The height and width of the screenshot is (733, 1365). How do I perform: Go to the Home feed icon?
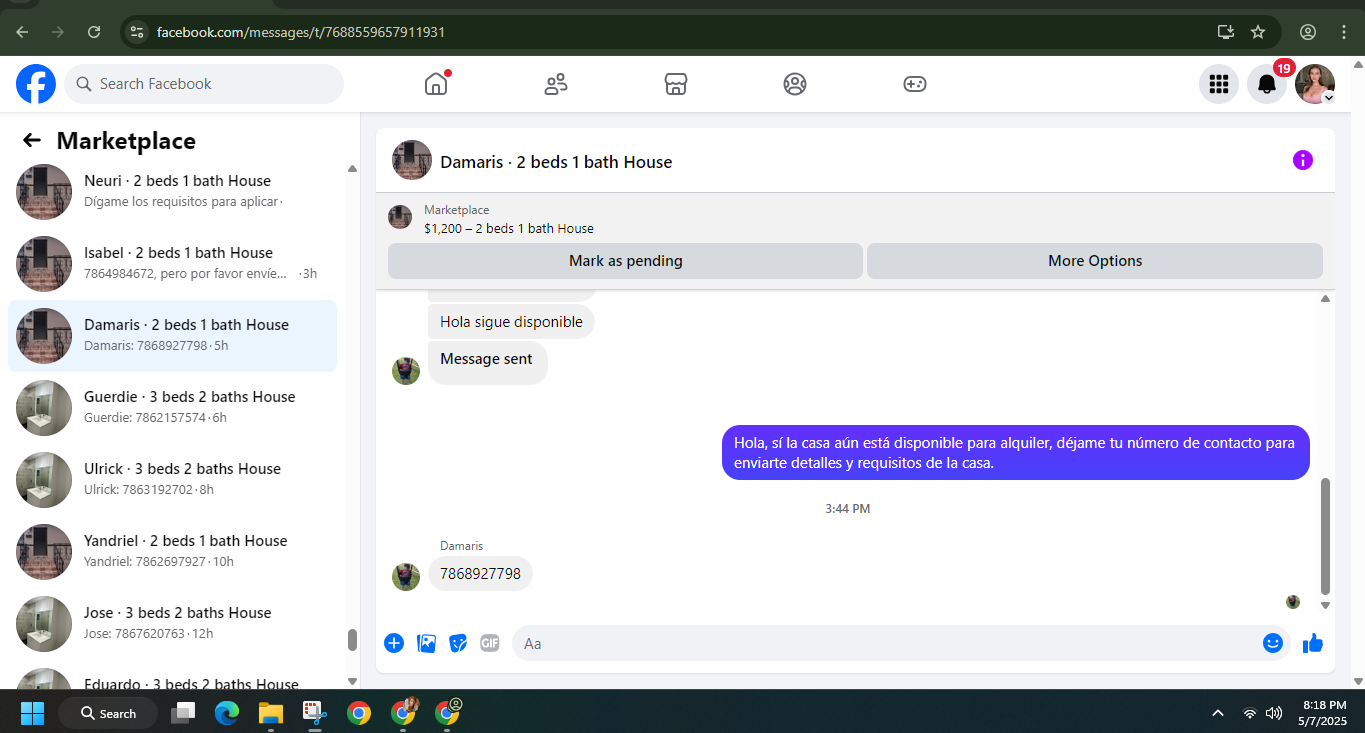pyautogui.click(x=436, y=84)
